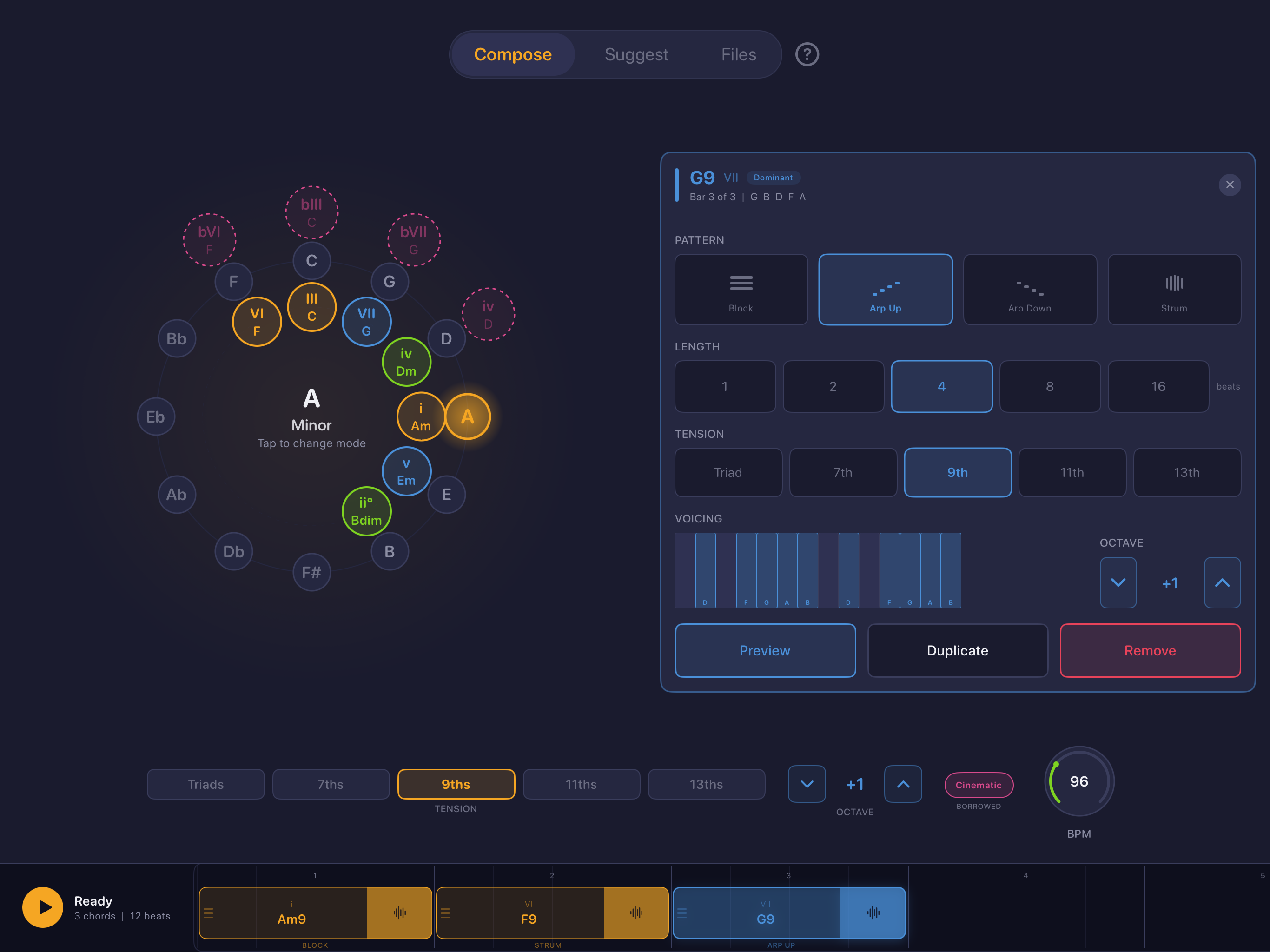The width and height of the screenshot is (1270, 952).
Task: Select the Arp Up pattern
Action: pos(885,290)
